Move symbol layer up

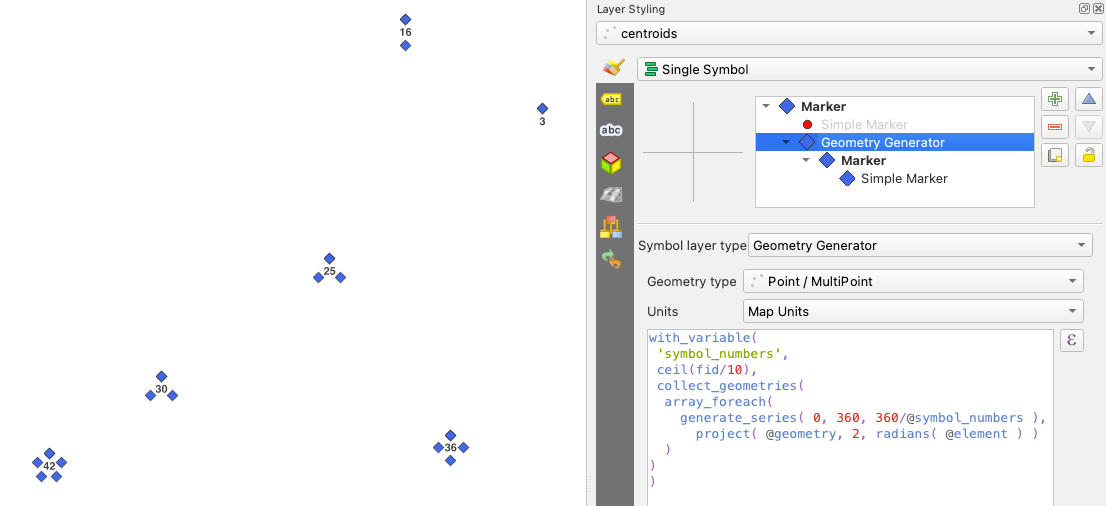point(1089,98)
